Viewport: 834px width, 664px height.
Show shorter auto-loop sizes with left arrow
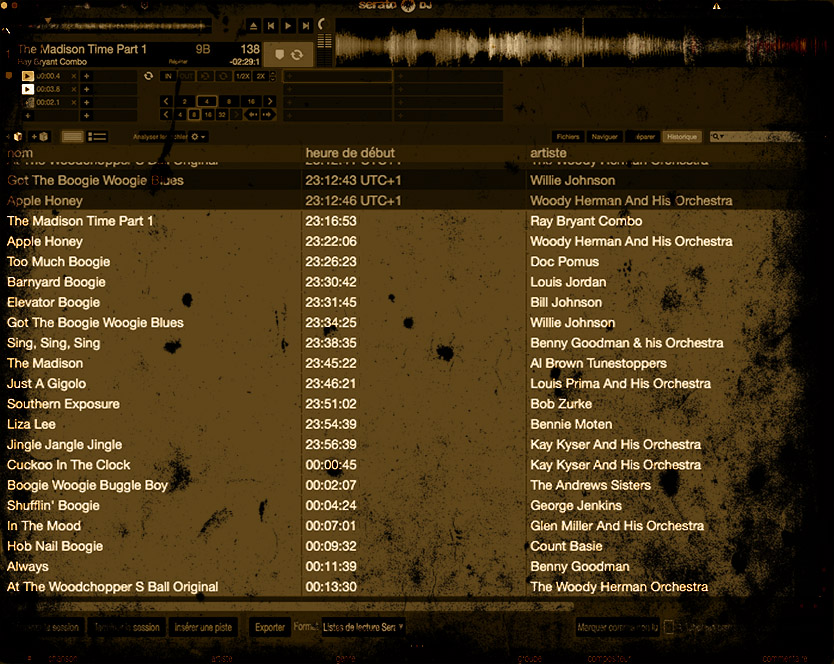pos(166,101)
